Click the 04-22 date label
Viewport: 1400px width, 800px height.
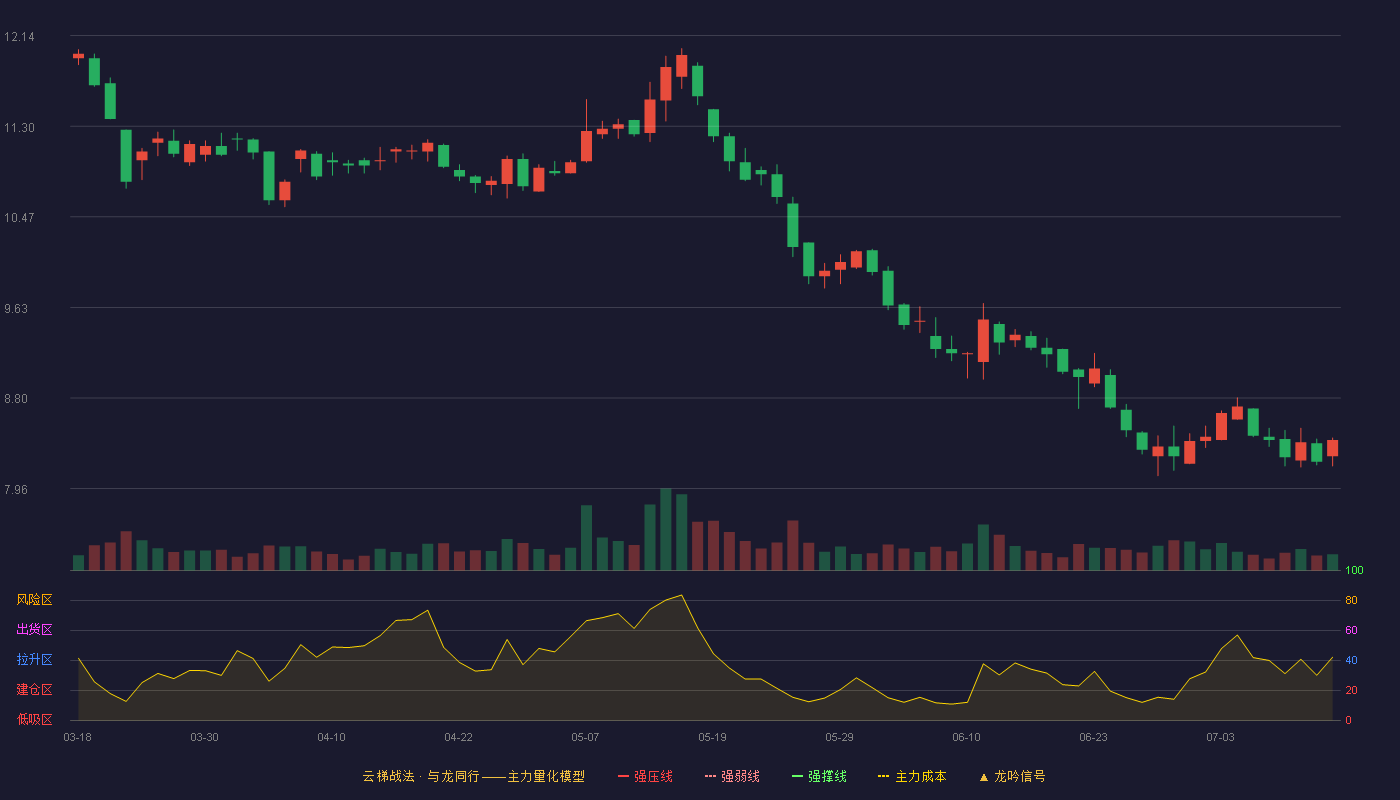coord(458,737)
